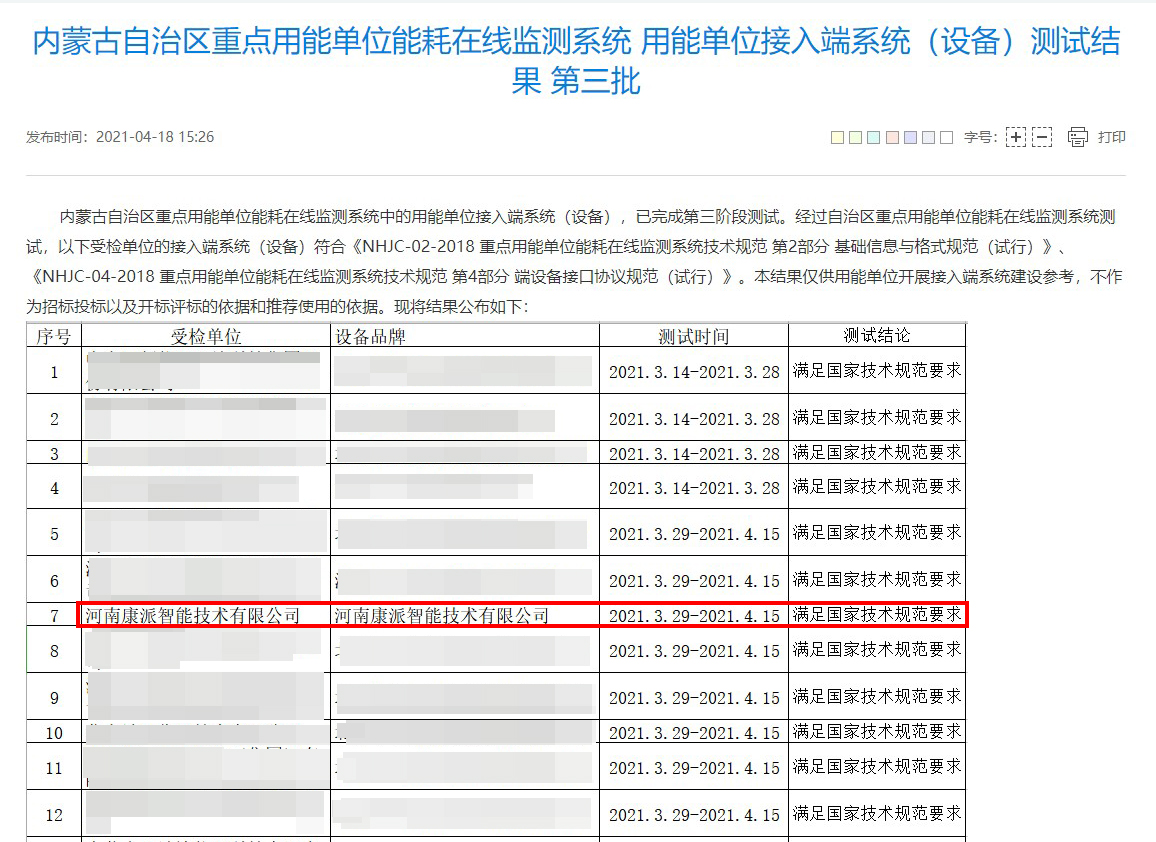
Task: Click the printer icon
Action: (1077, 137)
